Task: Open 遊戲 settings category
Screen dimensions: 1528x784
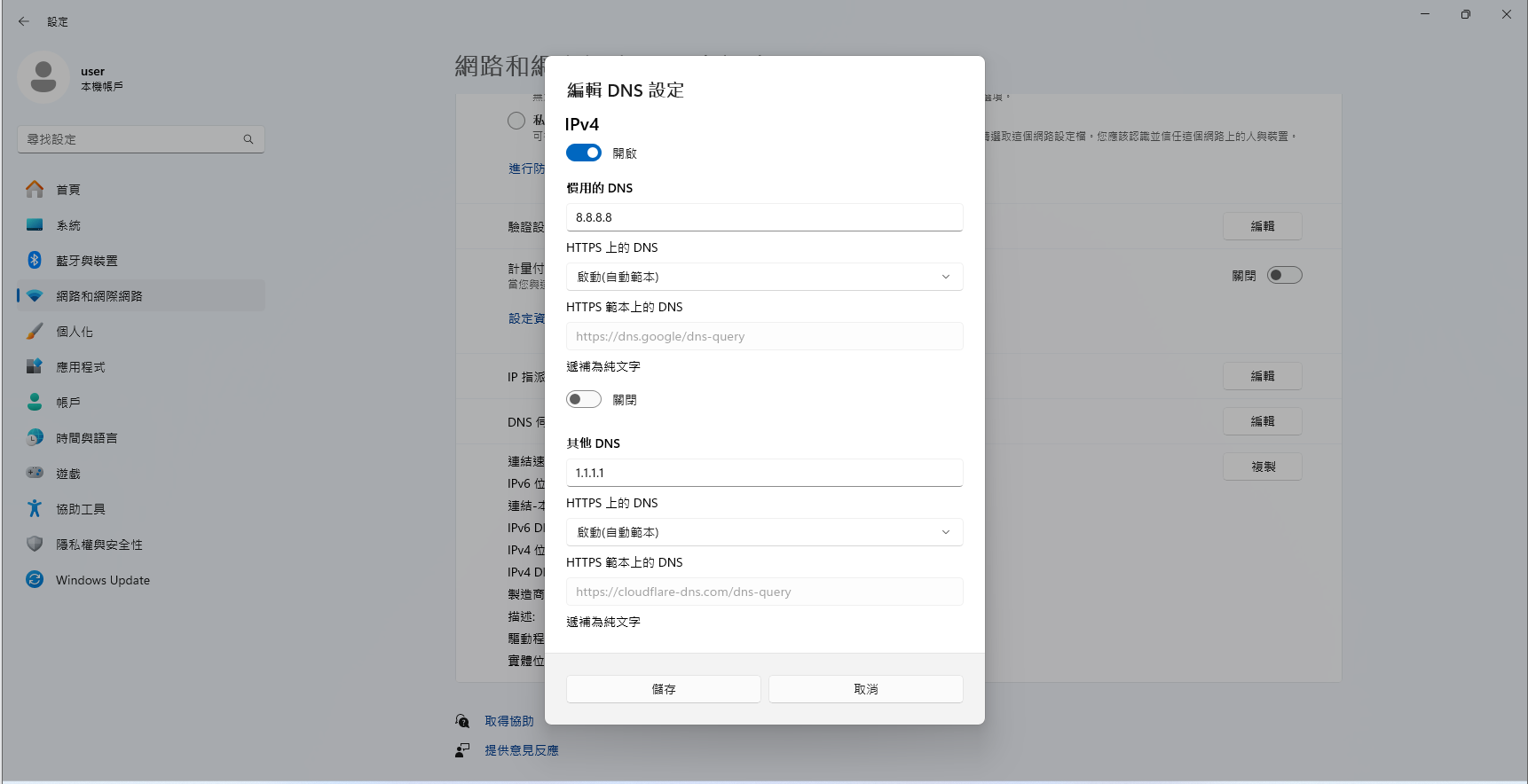Action: pyautogui.click(x=141, y=473)
